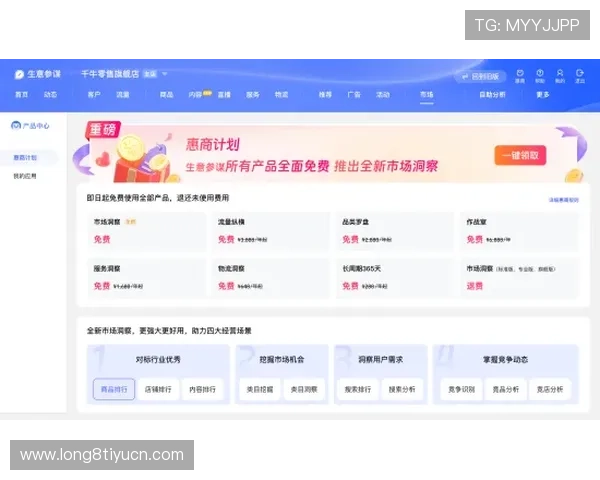Open the 服务洞察 product card
The width and height of the screenshot is (600, 480).
coord(147,278)
